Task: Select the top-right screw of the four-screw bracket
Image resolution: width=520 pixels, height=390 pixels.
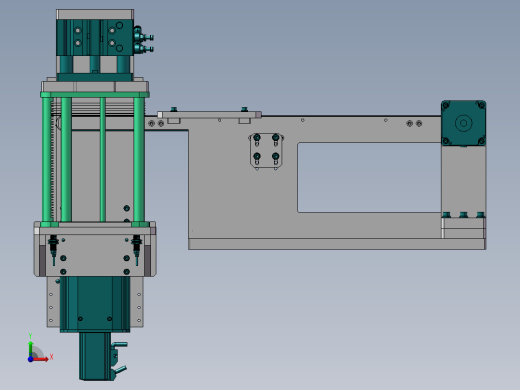Action: point(275,137)
